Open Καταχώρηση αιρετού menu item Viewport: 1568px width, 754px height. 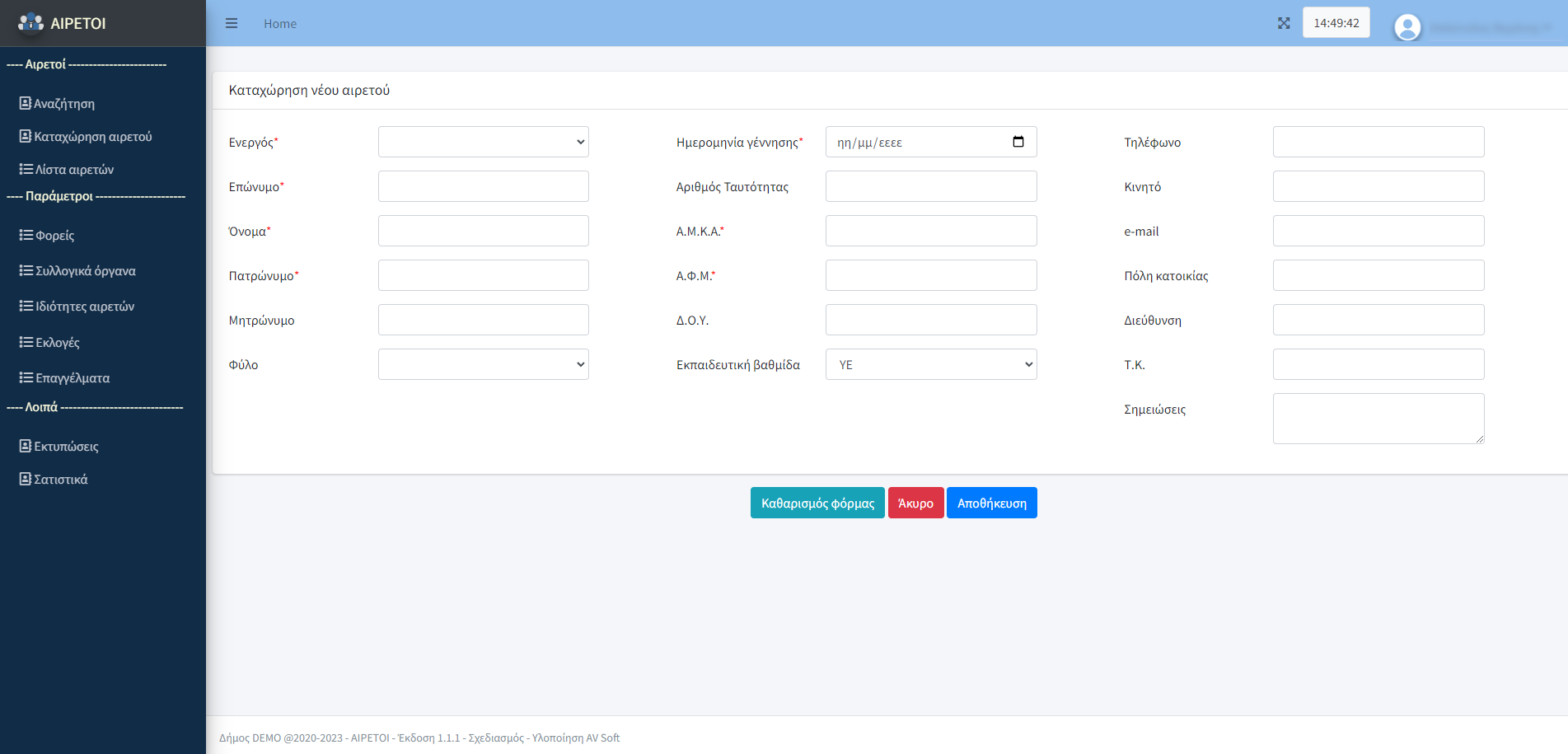[x=93, y=137]
